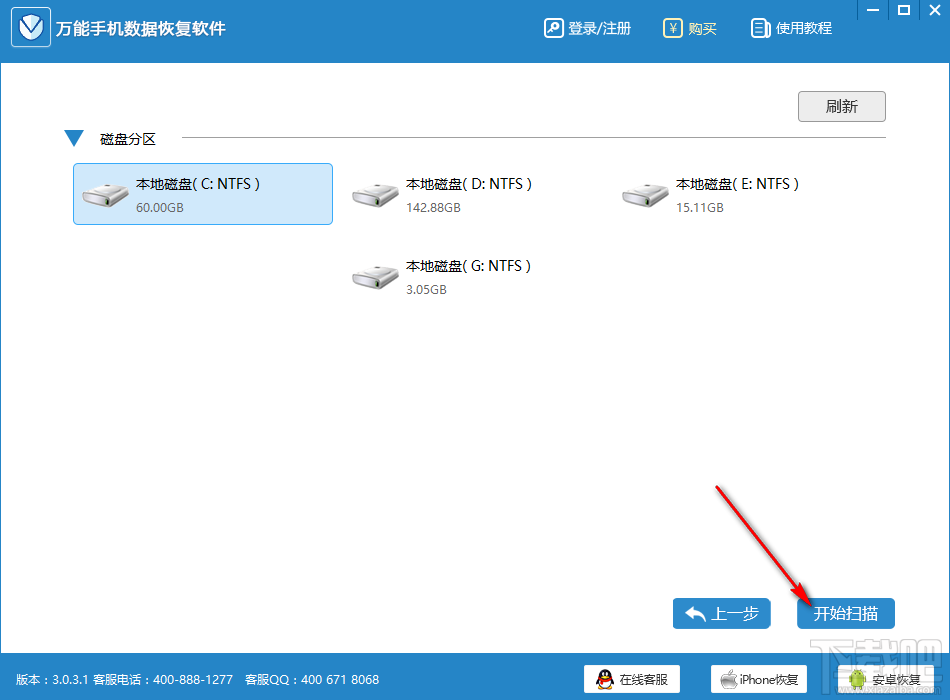This screenshot has height=700, width=950.
Task: Click 开始扫描 to start scanning
Action: pyautogui.click(x=845, y=614)
